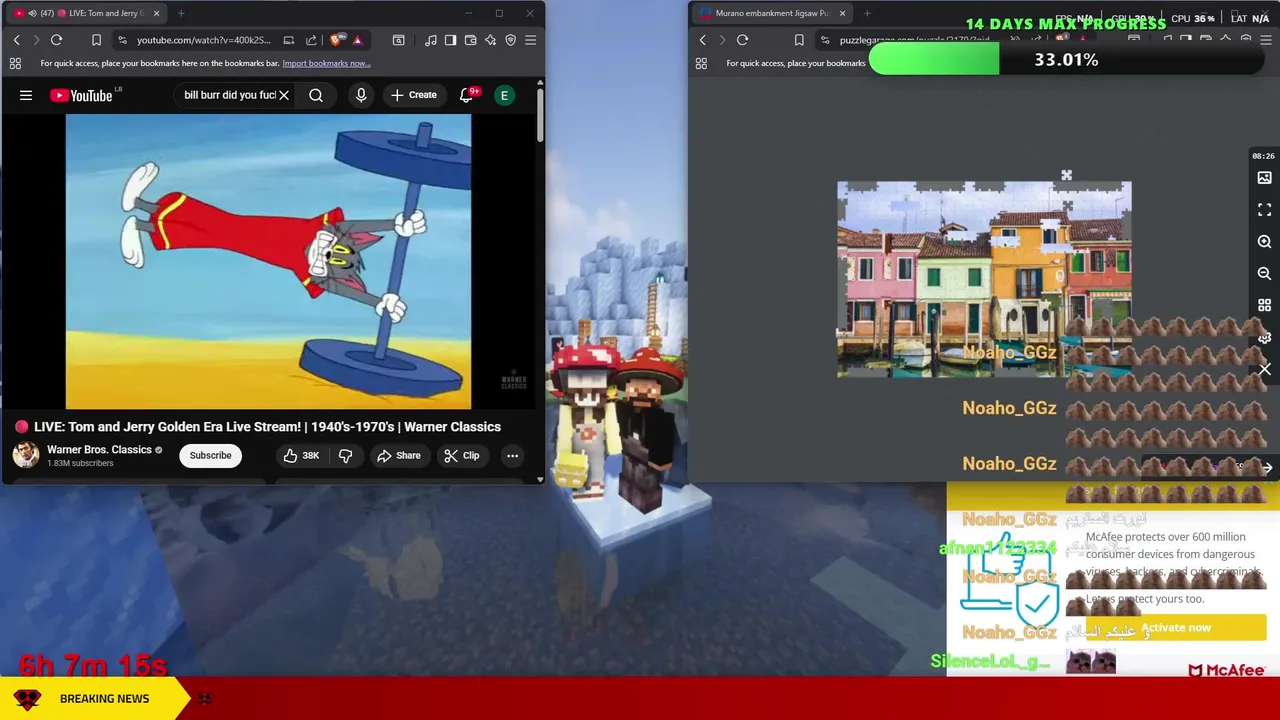The height and width of the screenshot is (720, 1280).
Task: Click the assembled Murano jigsaw image
Action: [984, 279]
